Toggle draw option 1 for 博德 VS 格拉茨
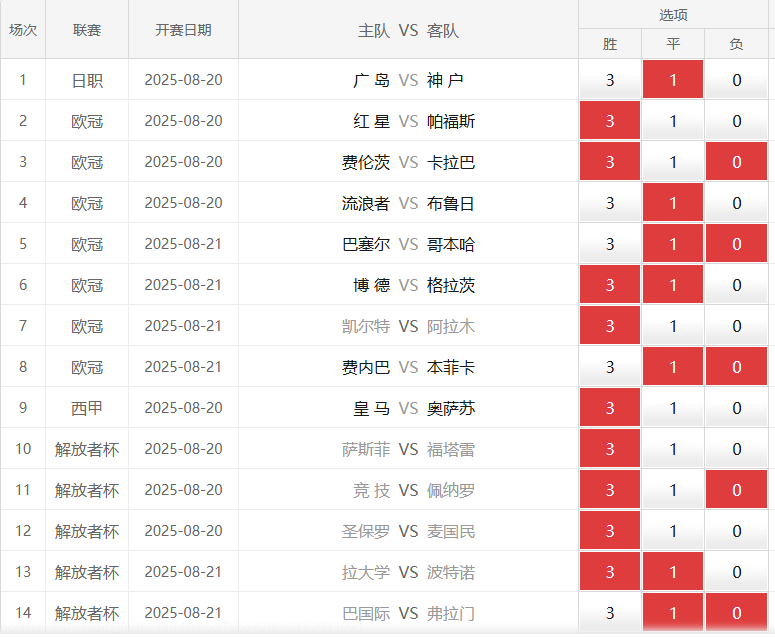The width and height of the screenshot is (775, 638). click(x=673, y=285)
